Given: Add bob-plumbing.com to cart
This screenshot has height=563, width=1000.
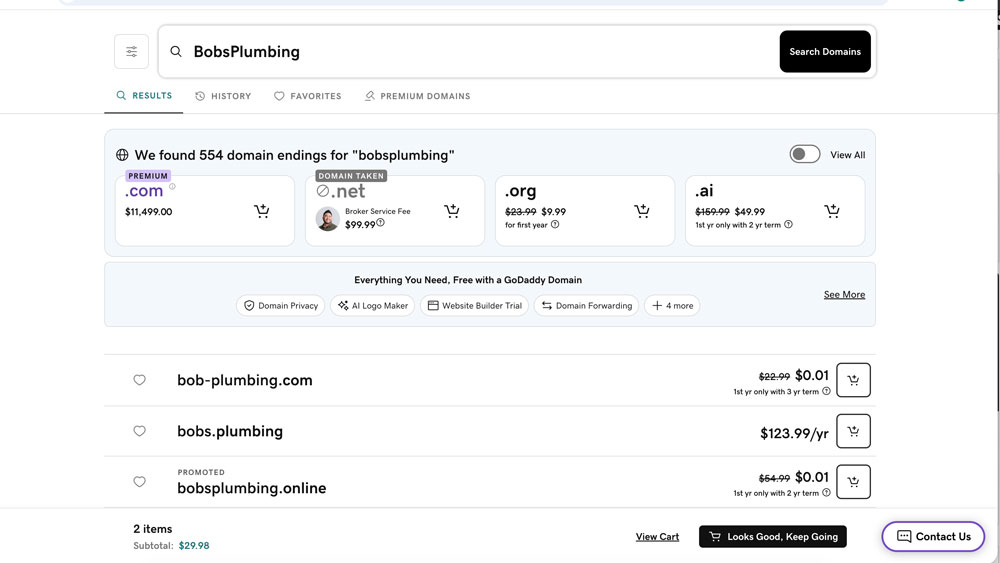Looking at the screenshot, I should [x=853, y=380].
